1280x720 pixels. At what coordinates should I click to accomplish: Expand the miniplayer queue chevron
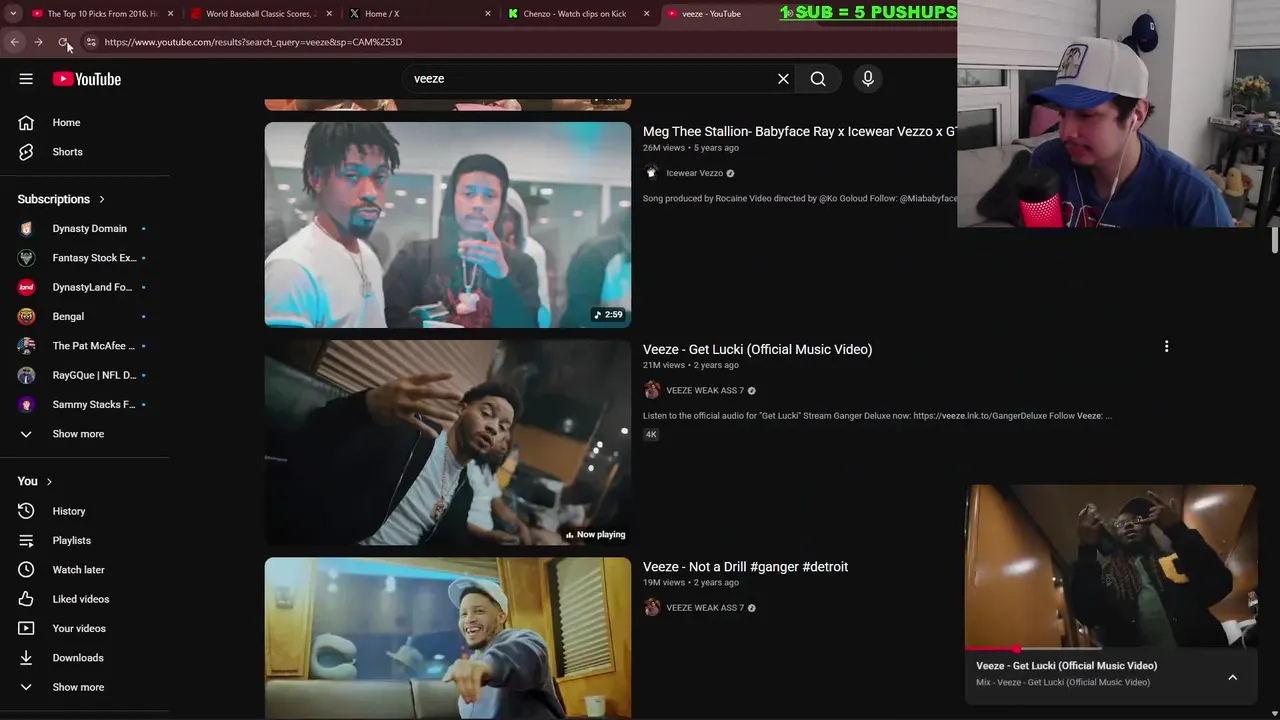[x=1232, y=677]
